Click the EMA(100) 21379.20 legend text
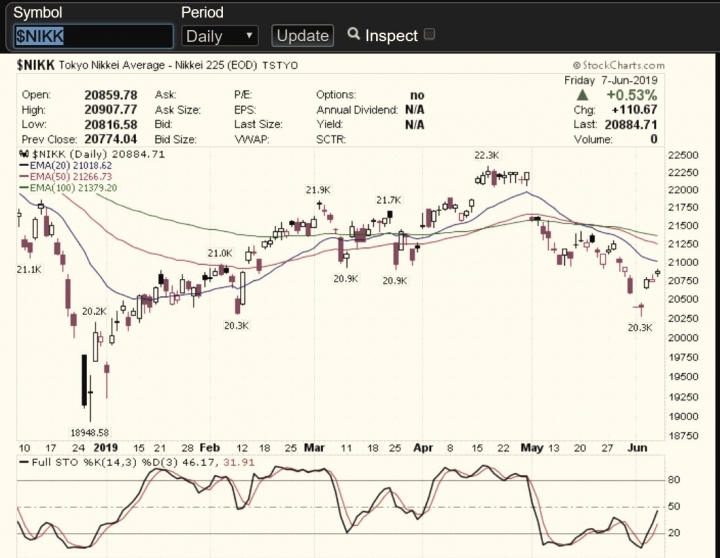720x558 pixels. coord(73,188)
